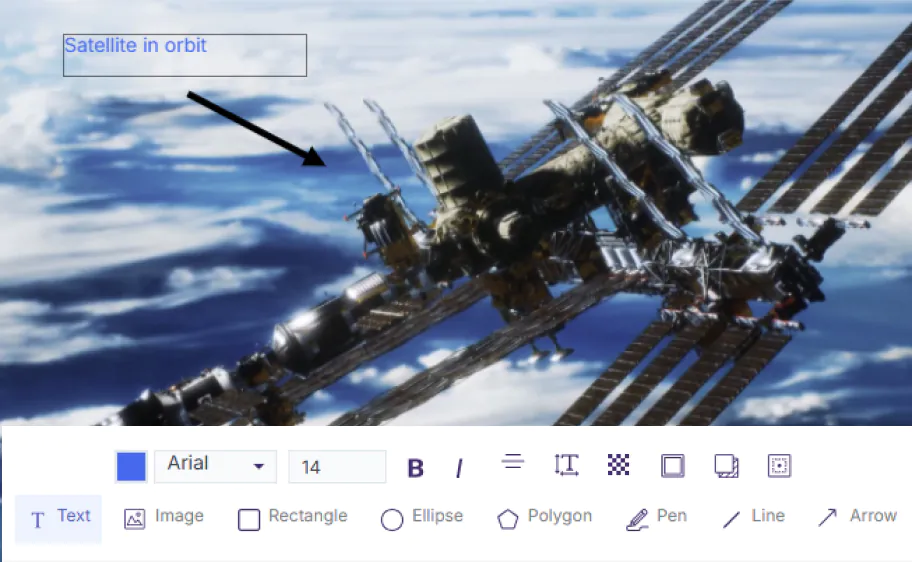Click the checkerboard opacity icon

(619, 465)
